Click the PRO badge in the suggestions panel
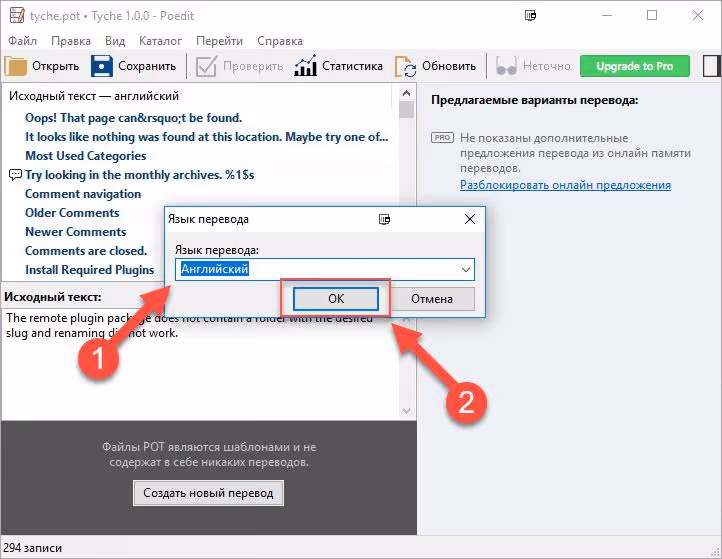The height and width of the screenshot is (559, 722). (443, 137)
